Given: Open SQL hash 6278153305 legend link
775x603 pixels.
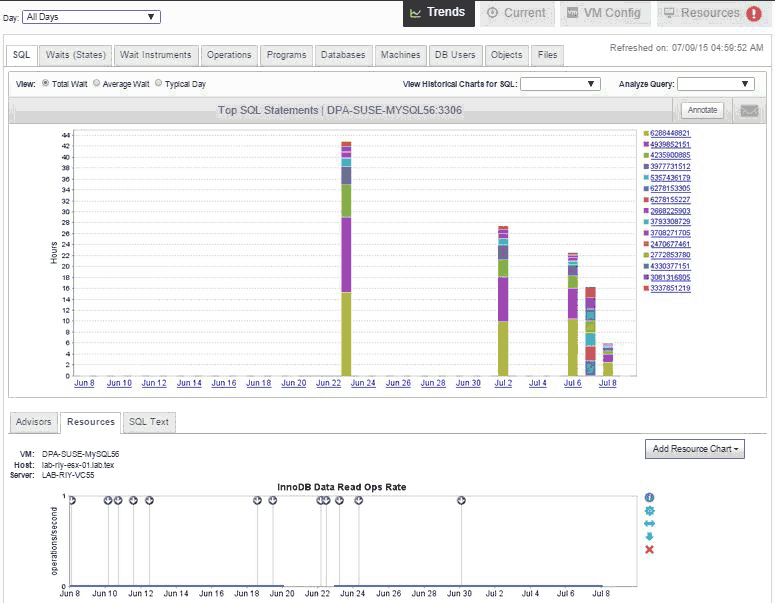Looking at the screenshot, I should 670,188.
